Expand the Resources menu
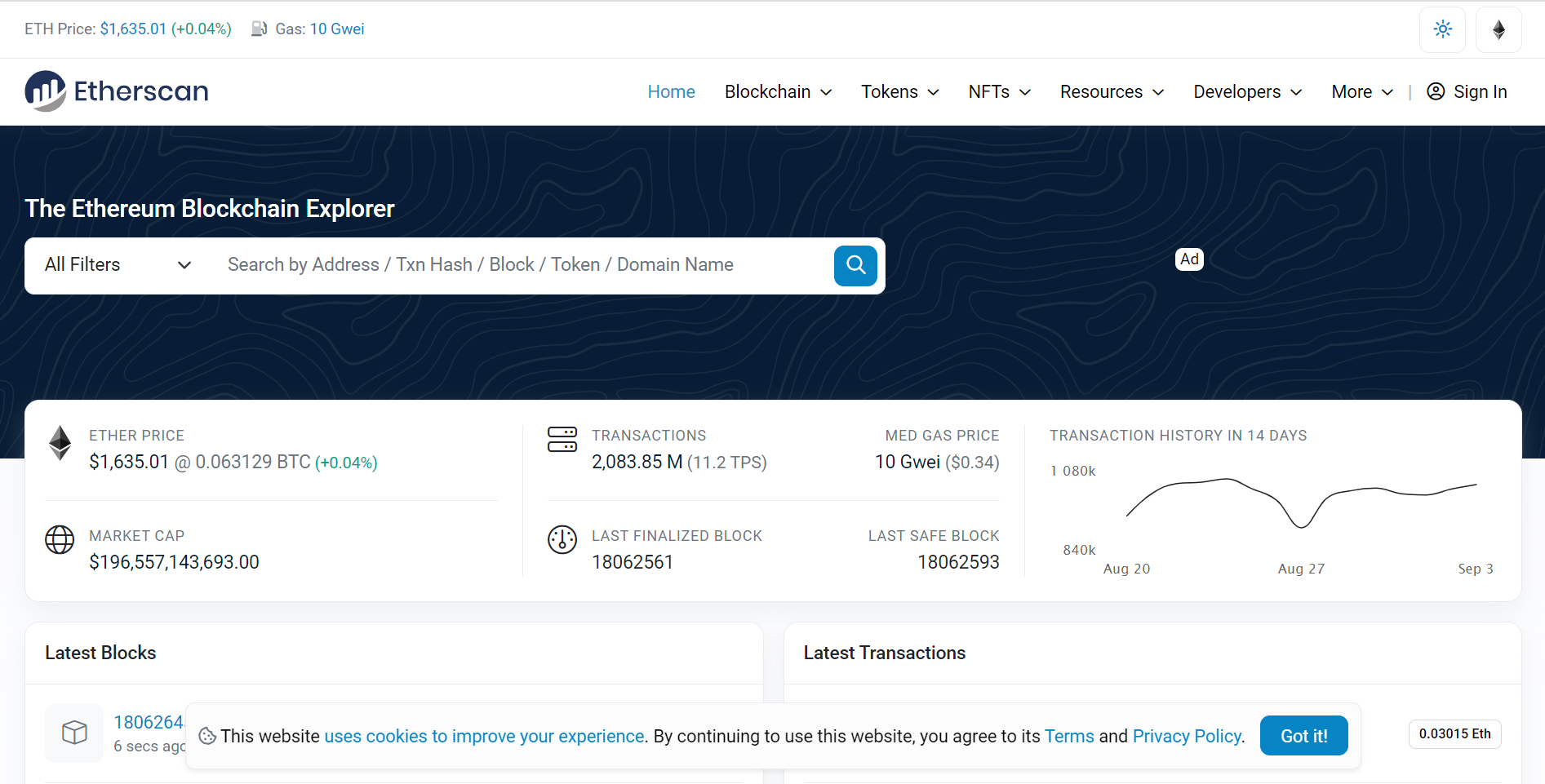 (1112, 91)
